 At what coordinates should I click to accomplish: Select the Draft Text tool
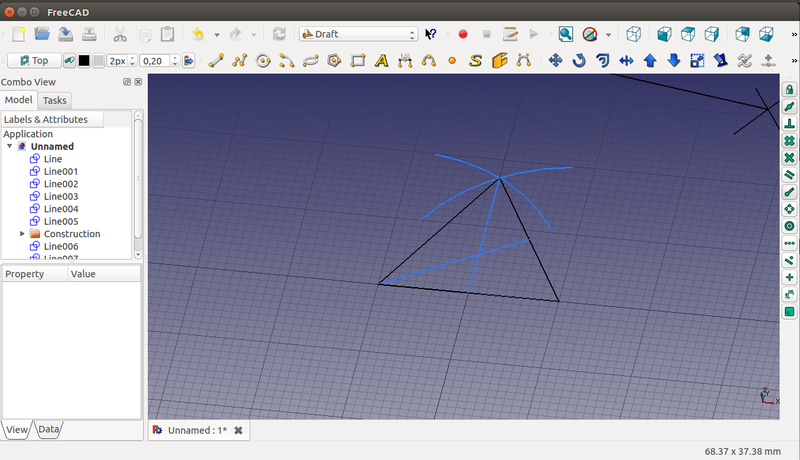point(381,60)
